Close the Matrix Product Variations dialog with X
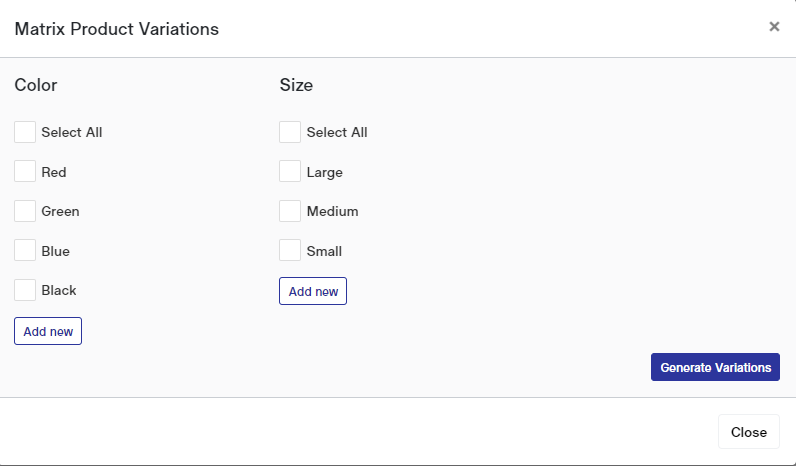Screen dimensions: 796x466 [774, 26]
